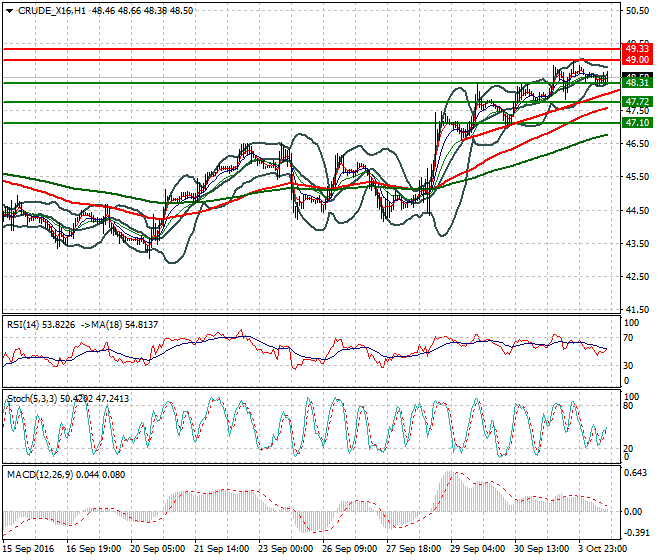Click the 50.50 price axis label

point(637,11)
